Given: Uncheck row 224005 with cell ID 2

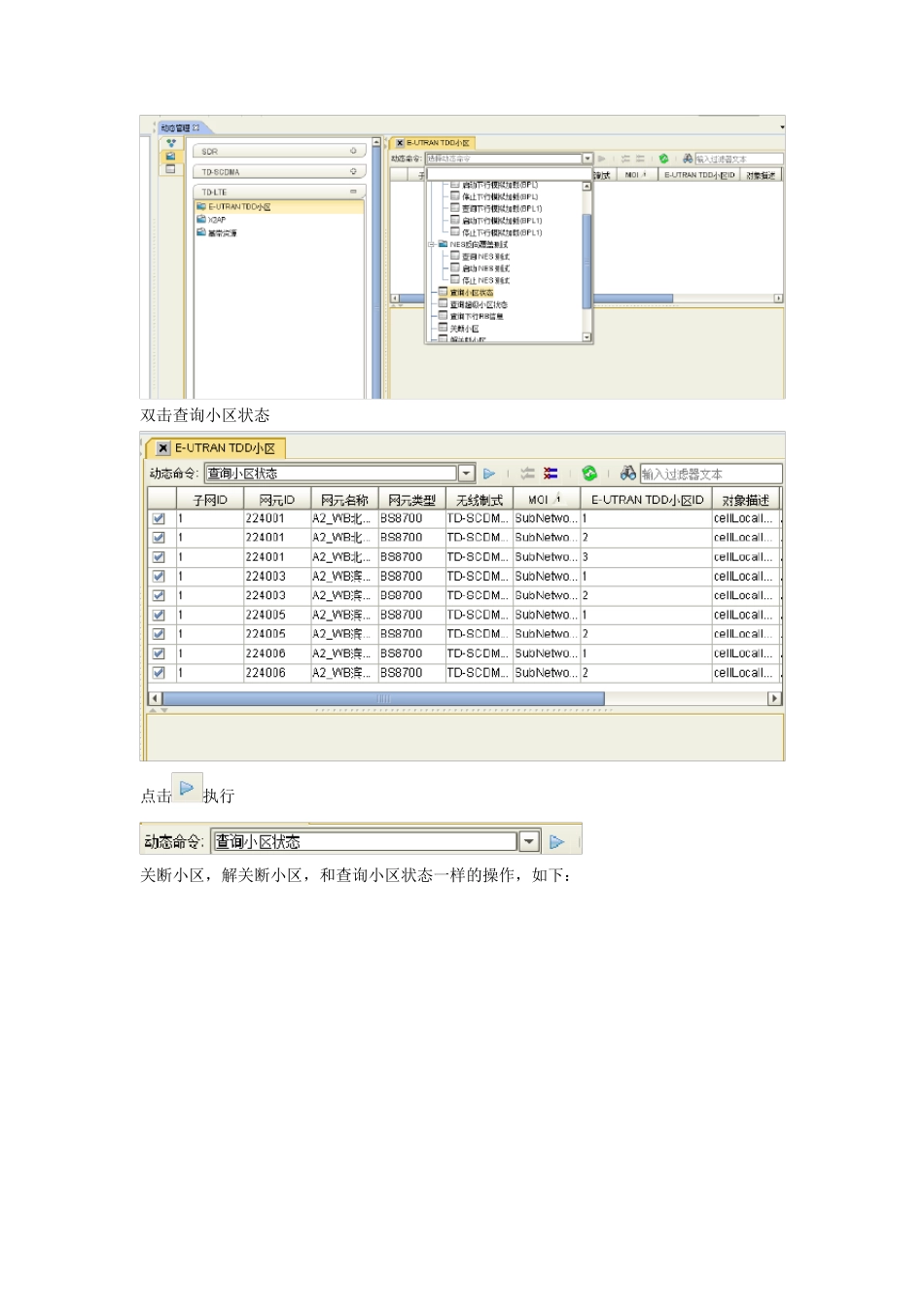Looking at the screenshot, I should [159, 634].
